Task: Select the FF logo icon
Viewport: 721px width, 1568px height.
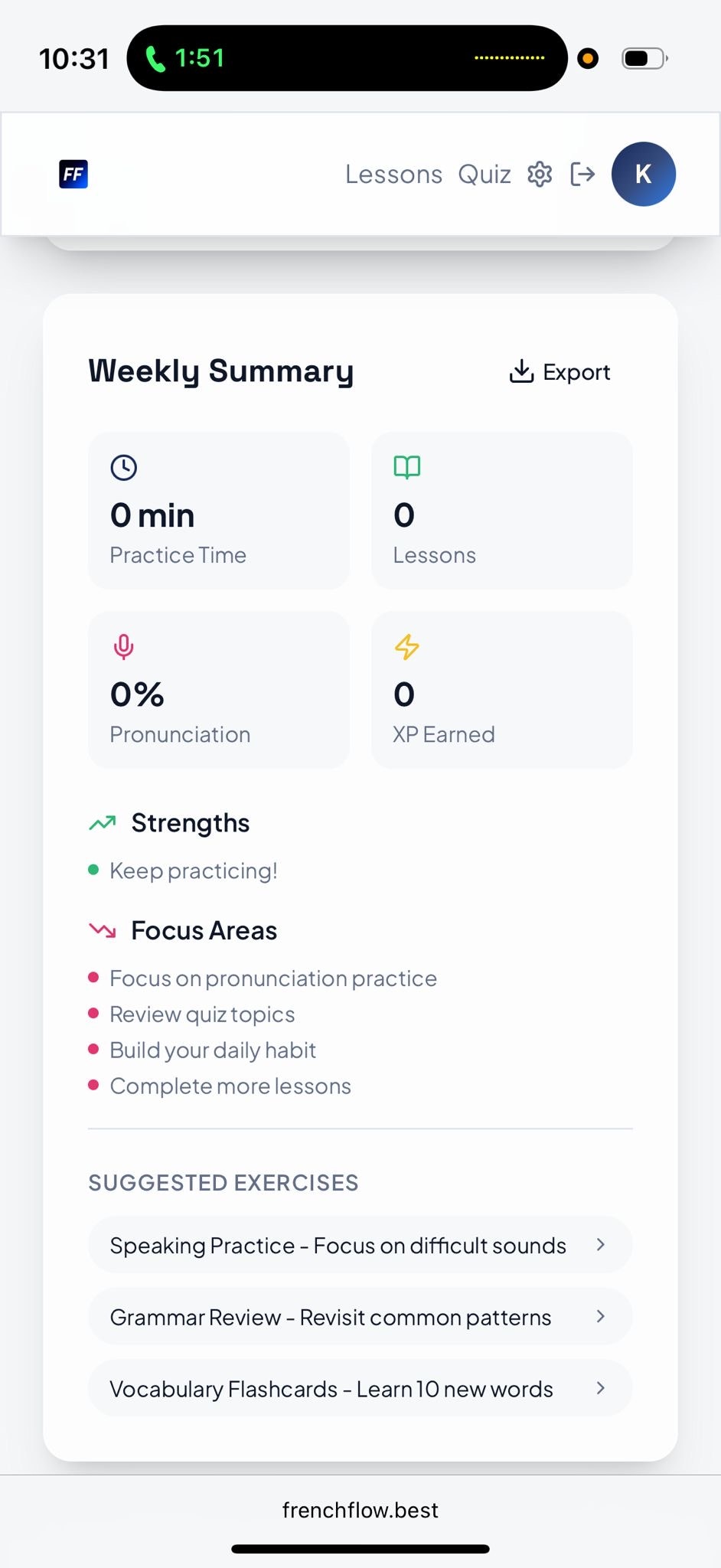Action: coord(73,174)
